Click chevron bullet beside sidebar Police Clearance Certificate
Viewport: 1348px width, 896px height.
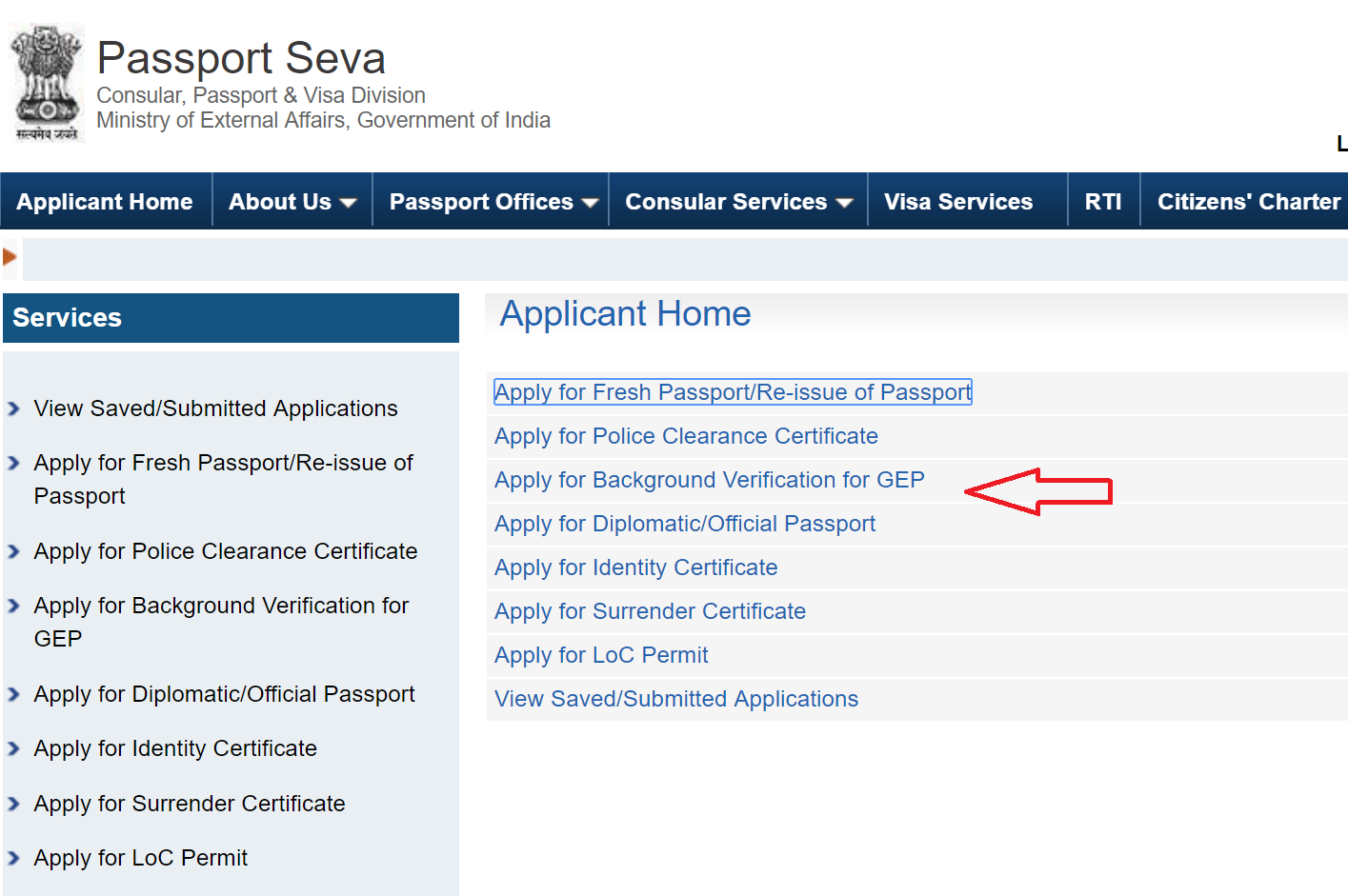tap(13, 552)
